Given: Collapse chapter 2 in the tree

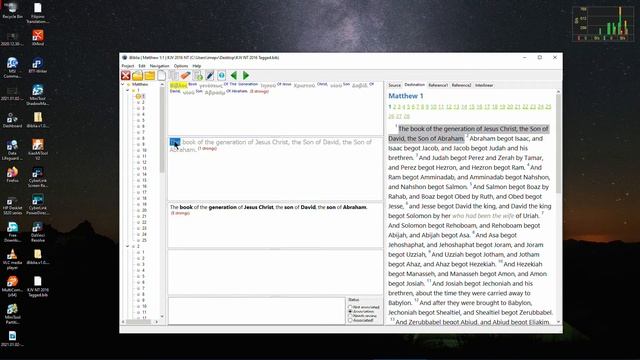Looking at the screenshot, I should pos(128,247).
